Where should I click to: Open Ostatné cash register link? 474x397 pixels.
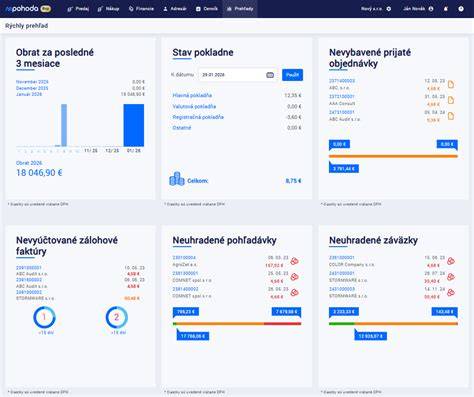(x=182, y=128)
